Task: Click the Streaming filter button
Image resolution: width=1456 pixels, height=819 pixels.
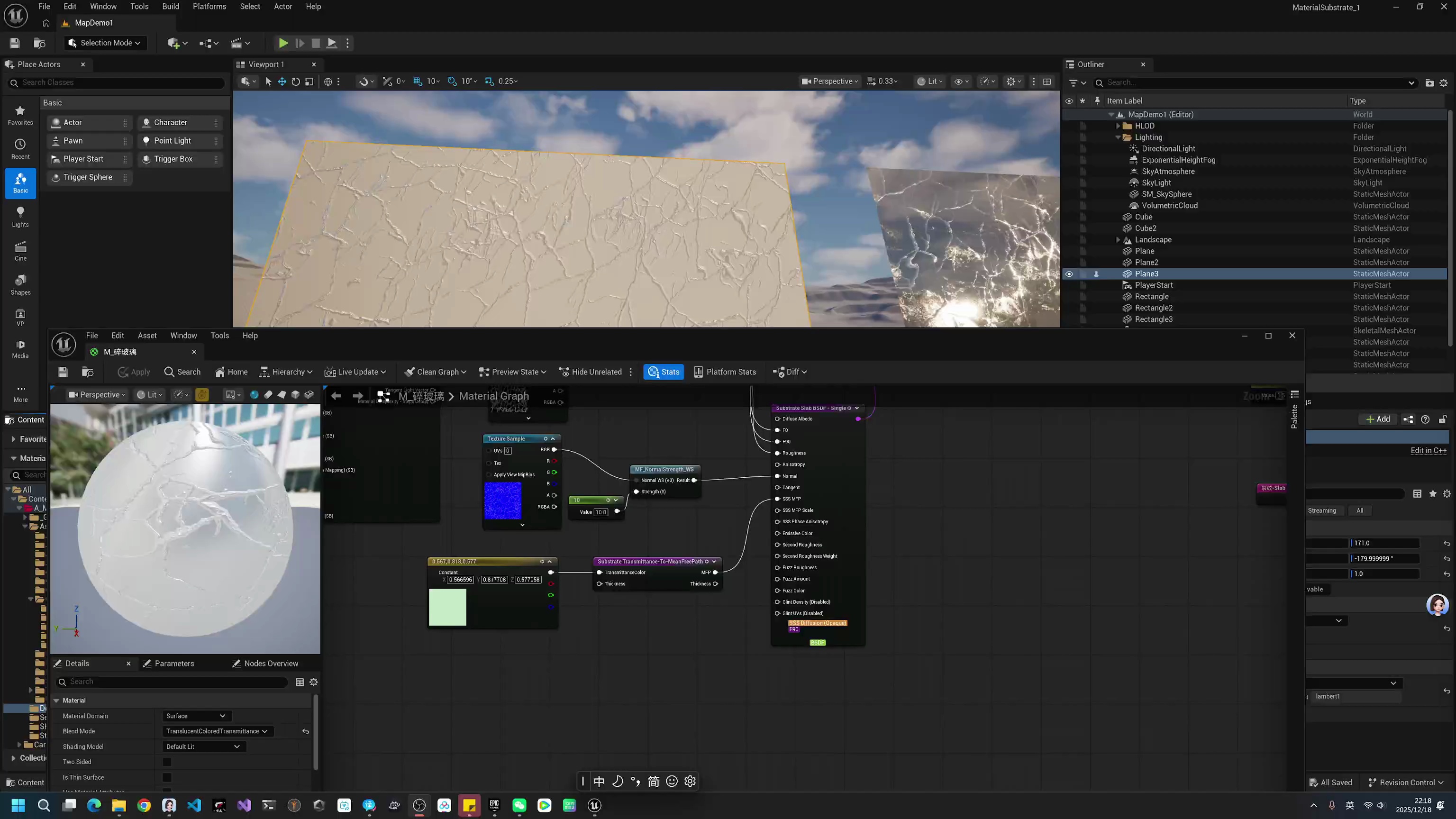Action: pyautogui.click(x=1322, y=510)
